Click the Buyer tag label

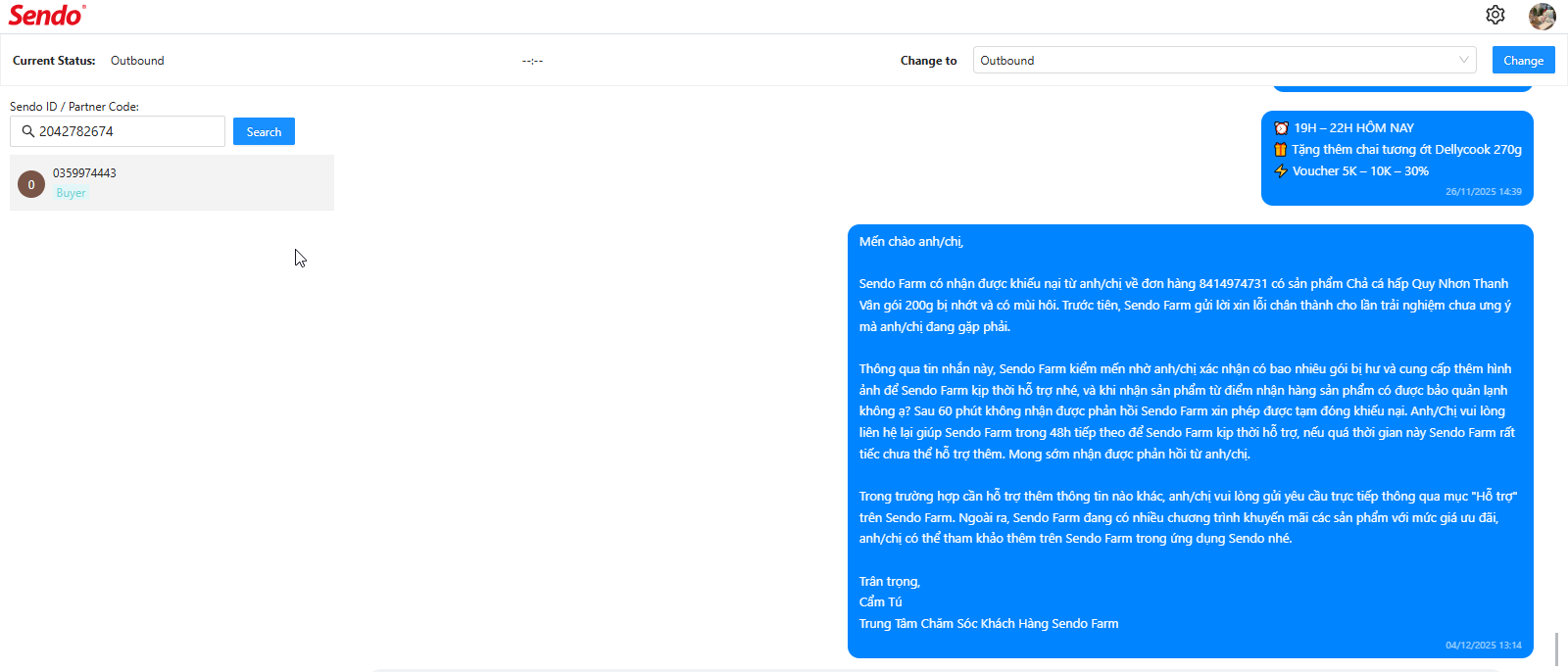click(x=71, y=193)
